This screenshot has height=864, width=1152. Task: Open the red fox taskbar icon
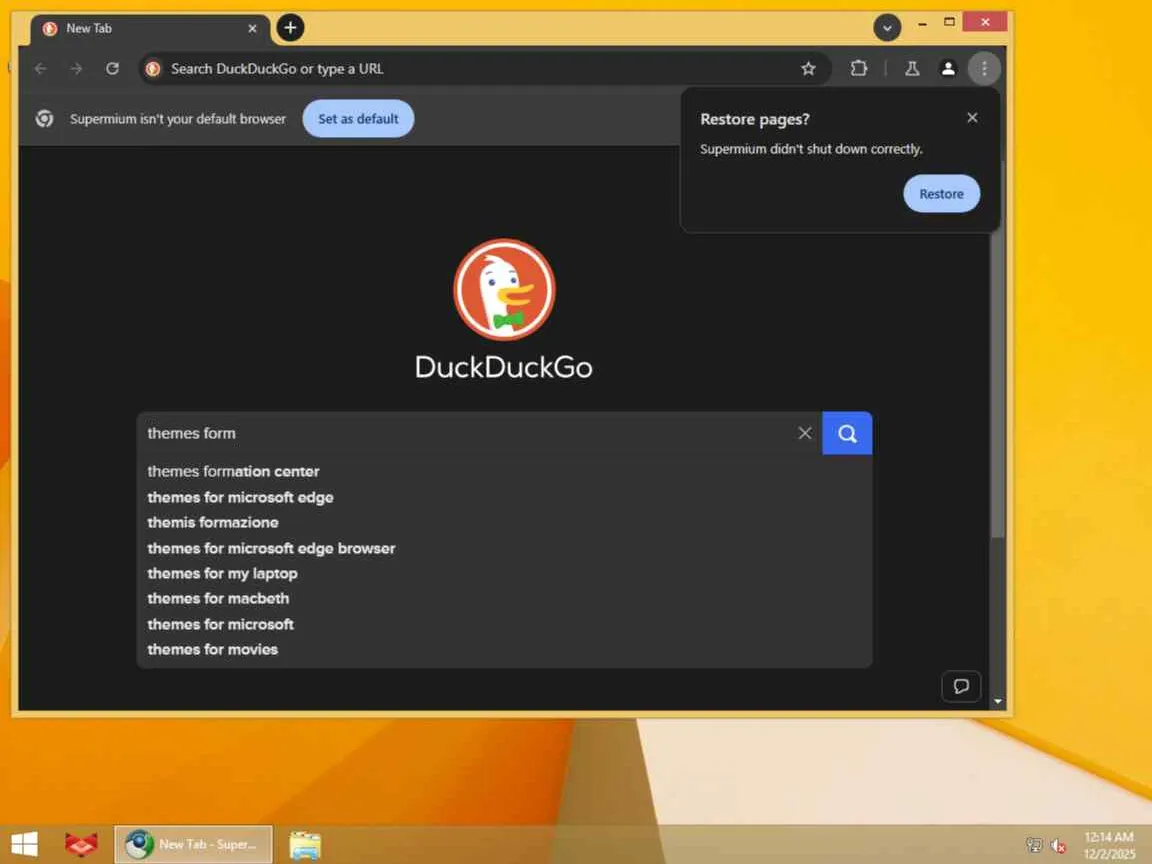click(x=81, y=844)
